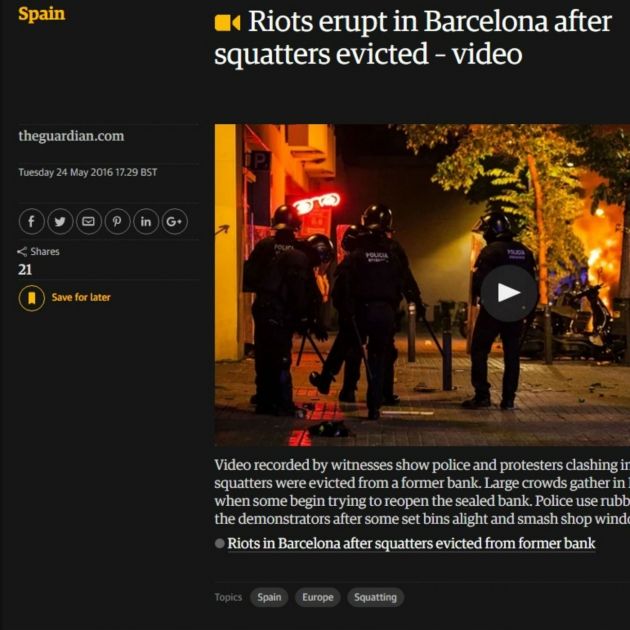The width and height of the screenshot is (630, 630).
Task: Click the video camera icon beside headline
Action: 227,23
